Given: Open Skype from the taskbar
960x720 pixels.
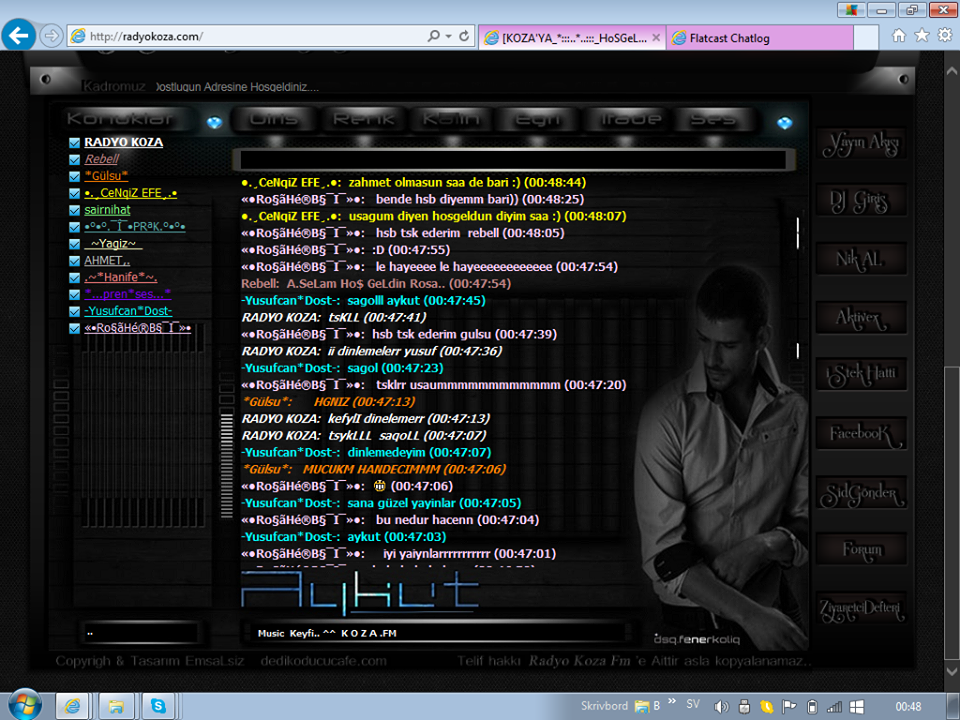Looking at the screenshot, I should click(159, 707).
